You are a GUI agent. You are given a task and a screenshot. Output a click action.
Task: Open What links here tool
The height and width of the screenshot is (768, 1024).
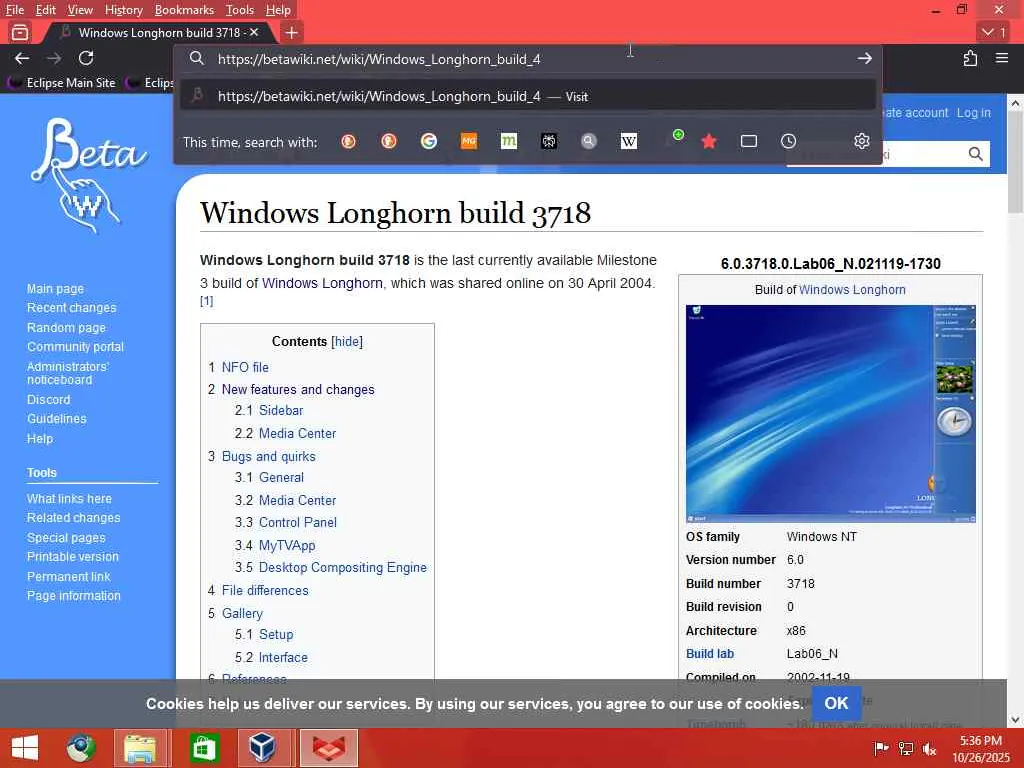coord(69,498)
